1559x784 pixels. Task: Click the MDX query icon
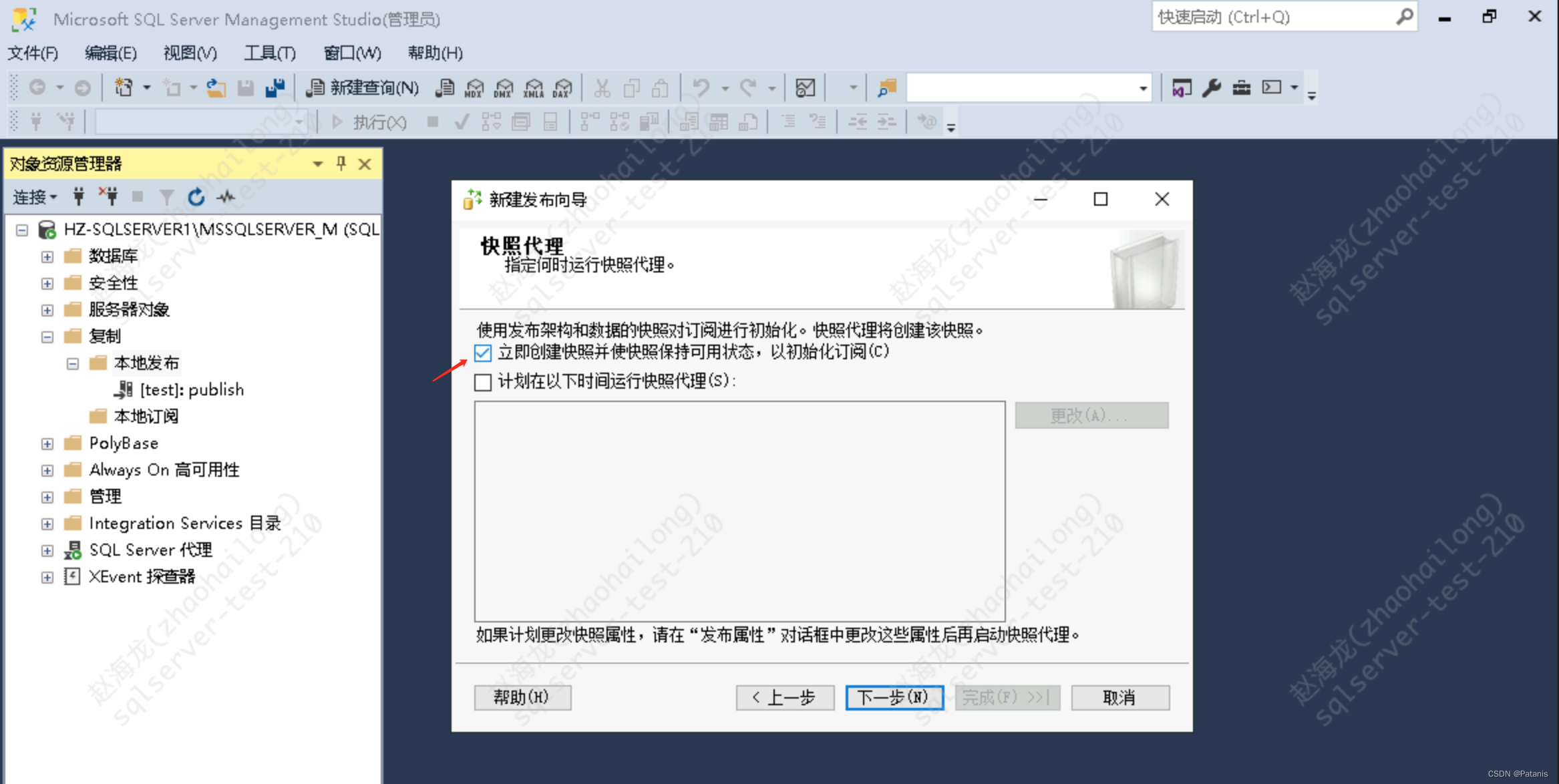click(474, 87)
